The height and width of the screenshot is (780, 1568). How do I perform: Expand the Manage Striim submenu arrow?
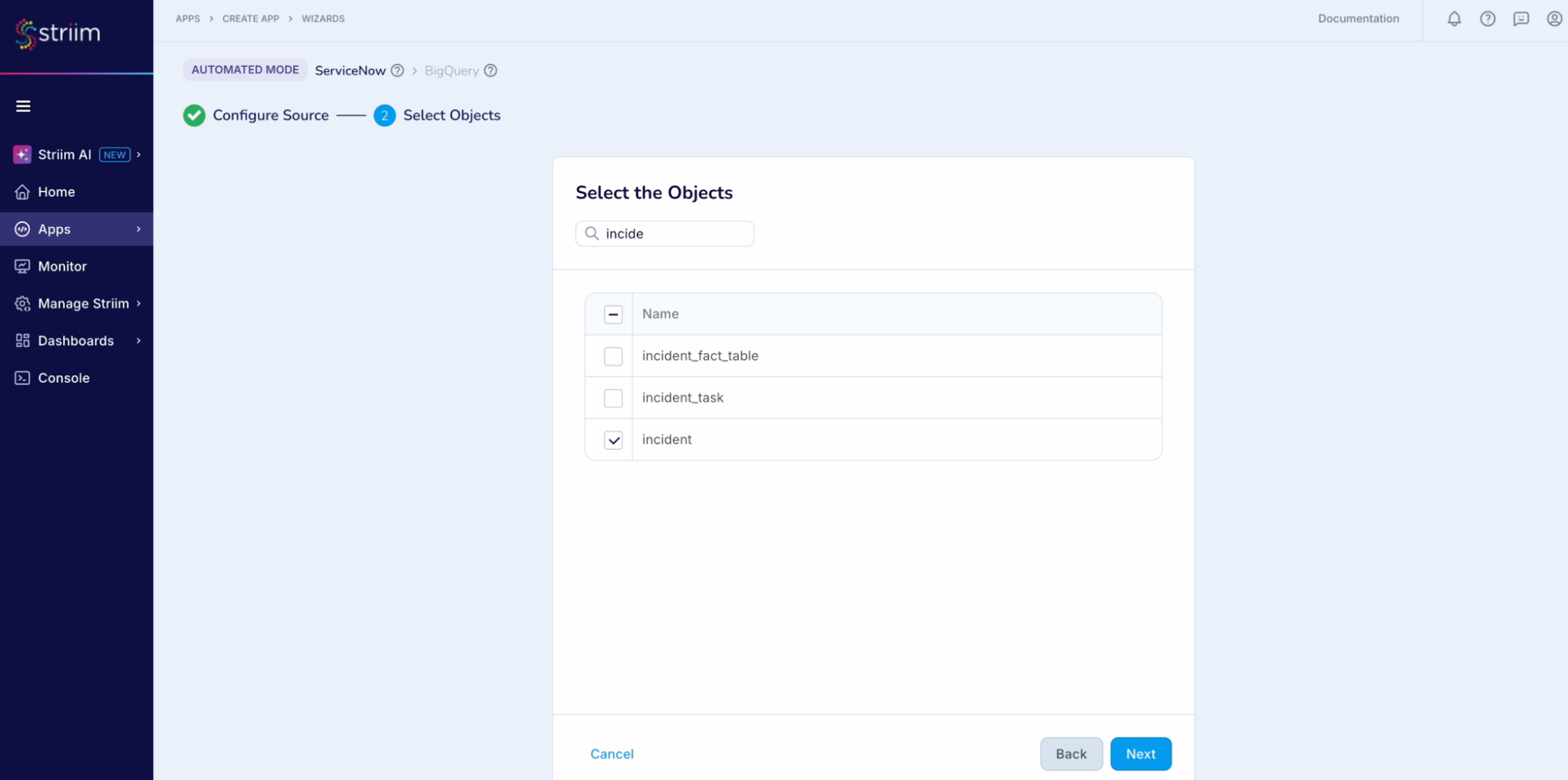point(139,304)
